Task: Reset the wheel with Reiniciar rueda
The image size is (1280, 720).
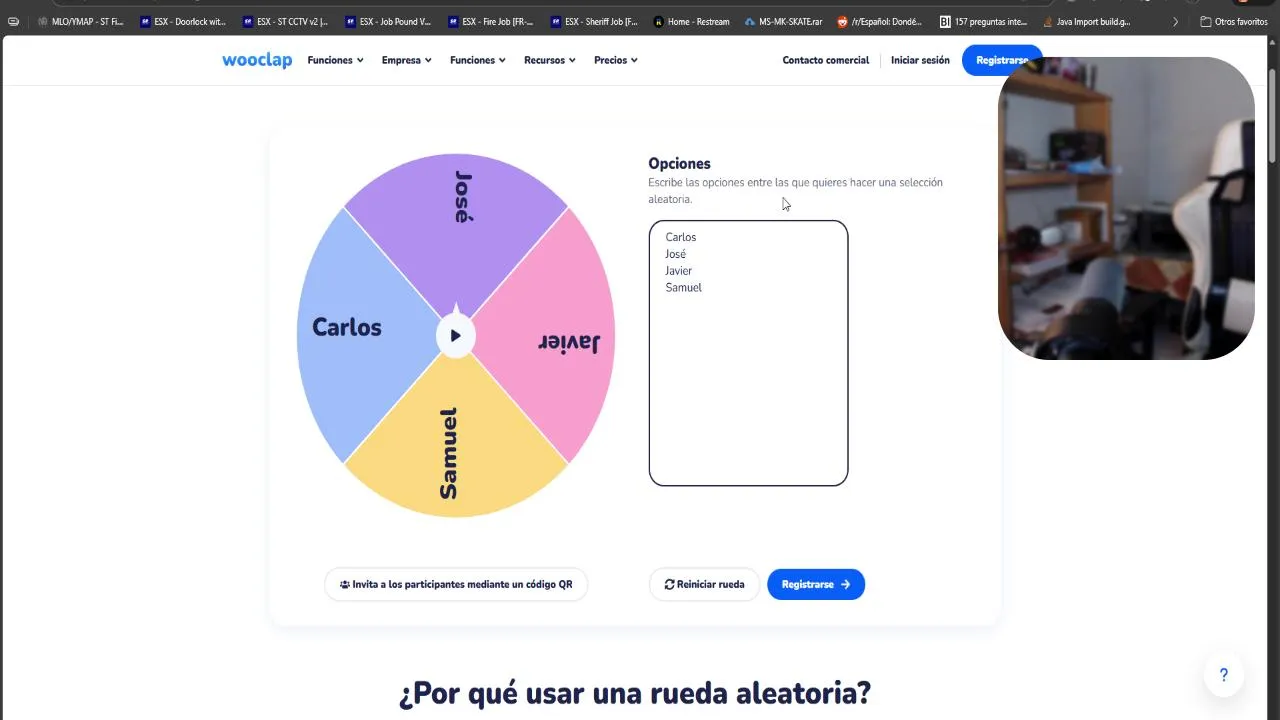Action: [704, 584]
